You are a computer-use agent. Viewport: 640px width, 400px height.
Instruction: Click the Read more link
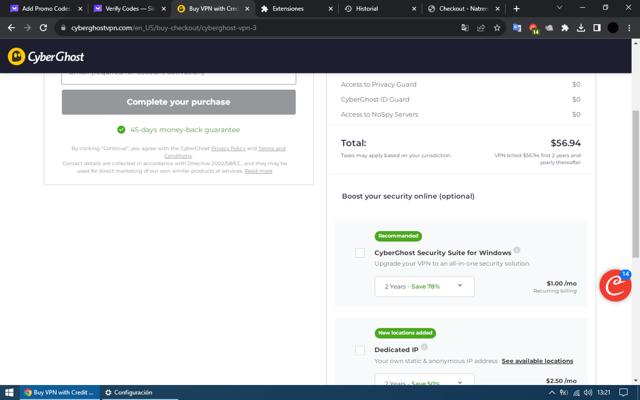258,171
